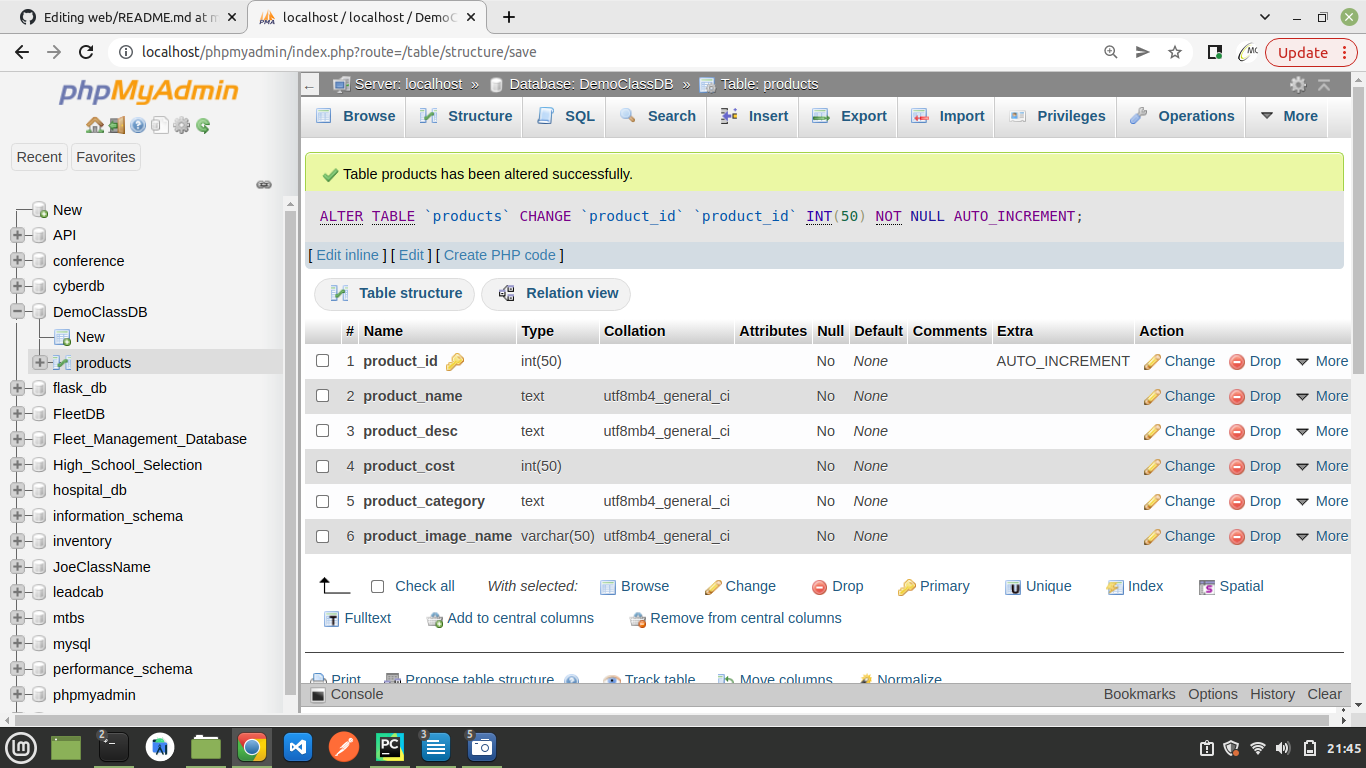Image resolution: width=1366 pixels, height=768 pixels.
Task: Click Primary in With selected actions
Action: click(x=933, y=587)
